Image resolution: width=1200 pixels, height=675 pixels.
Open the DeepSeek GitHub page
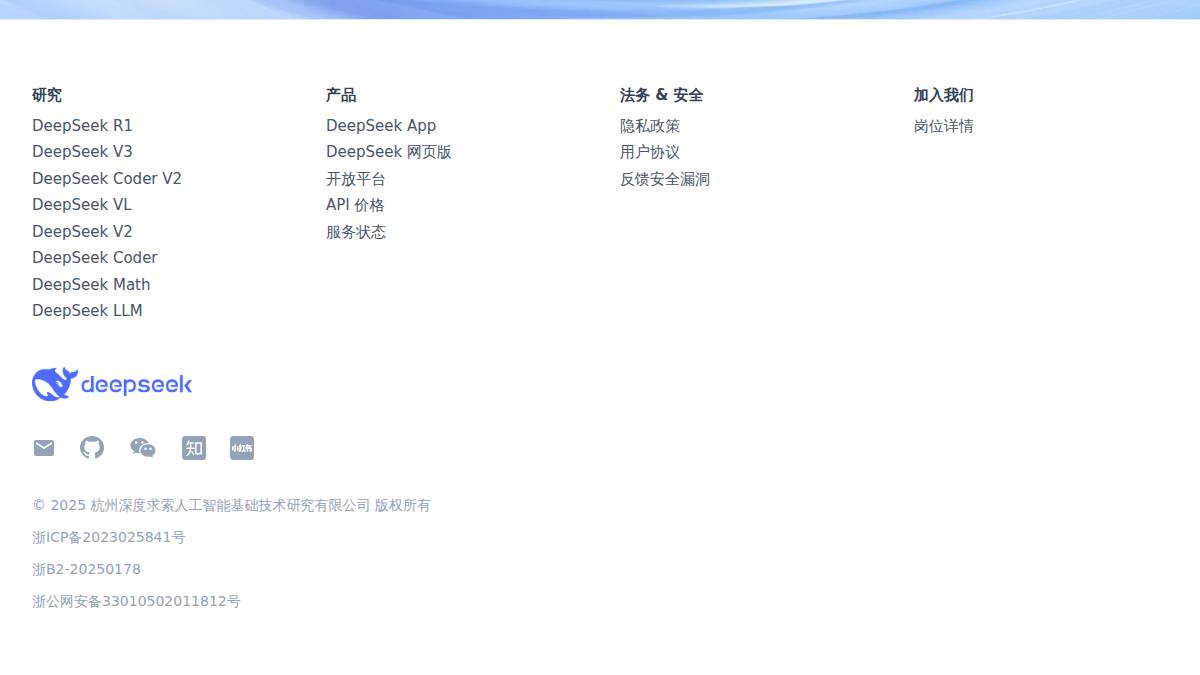click(x=92, y=448)
